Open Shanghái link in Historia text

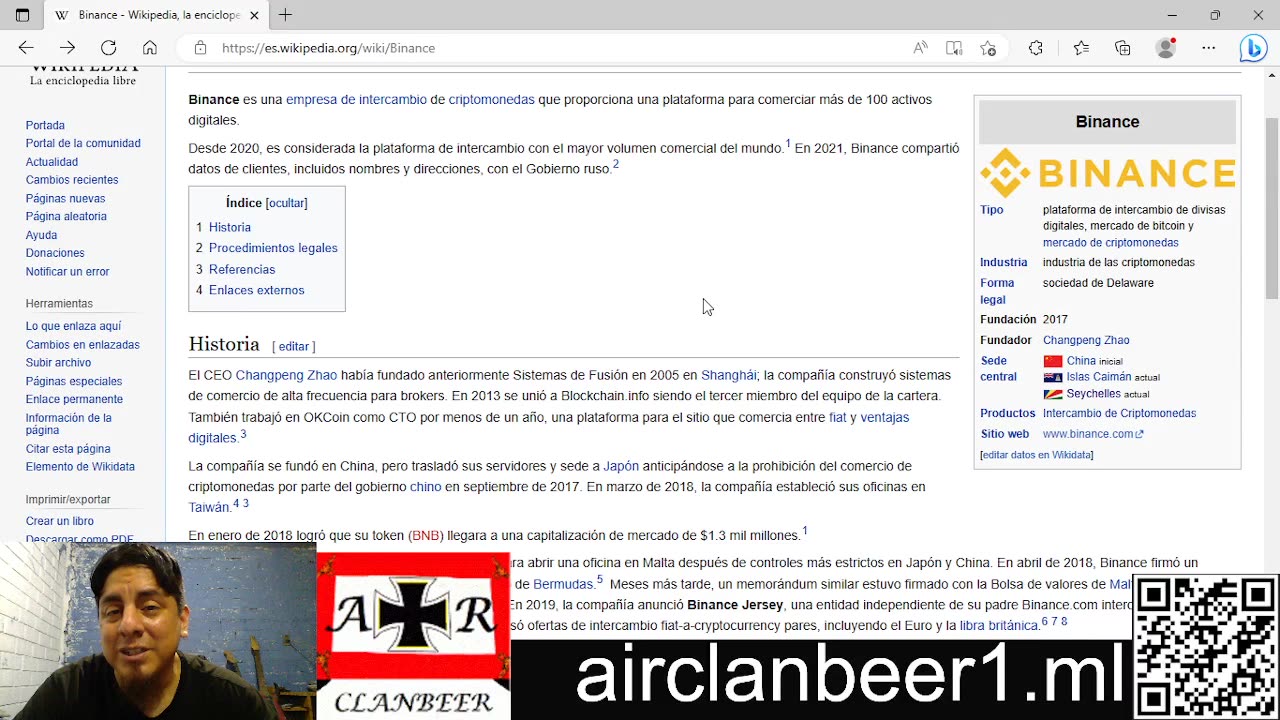point(729,375)
